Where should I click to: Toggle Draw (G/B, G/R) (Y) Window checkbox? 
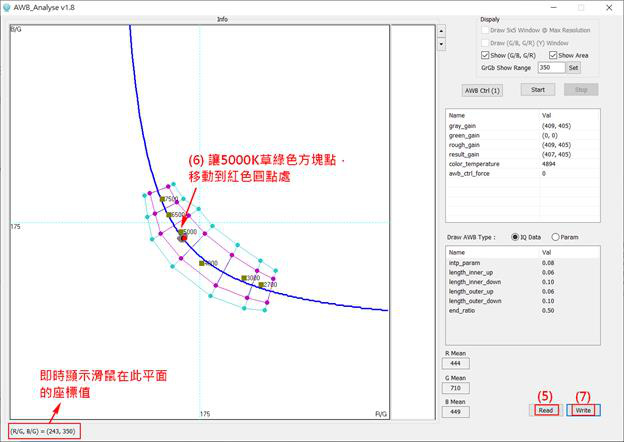coord(485,43)
